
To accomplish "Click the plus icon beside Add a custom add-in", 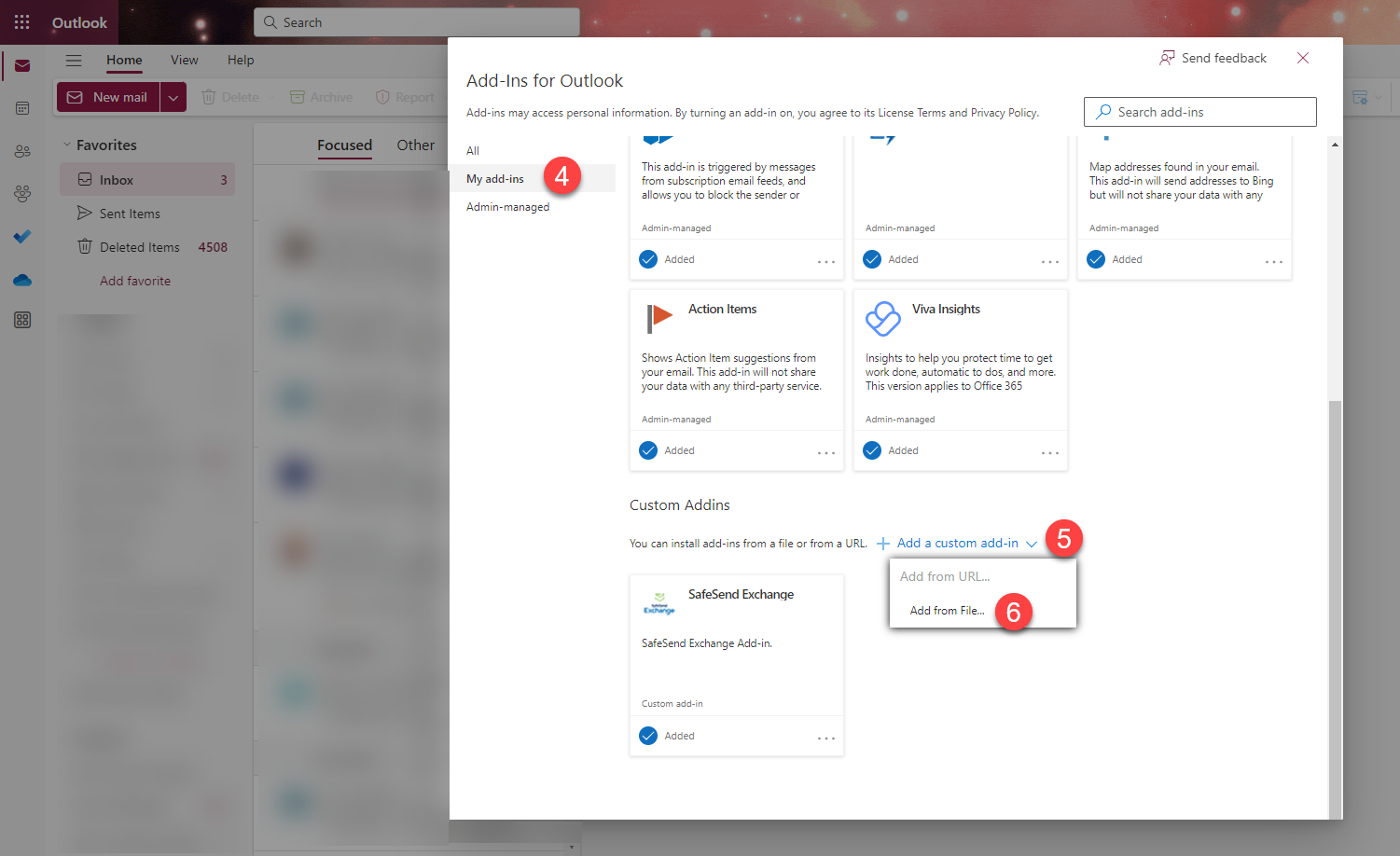I will tap(883, 543).
